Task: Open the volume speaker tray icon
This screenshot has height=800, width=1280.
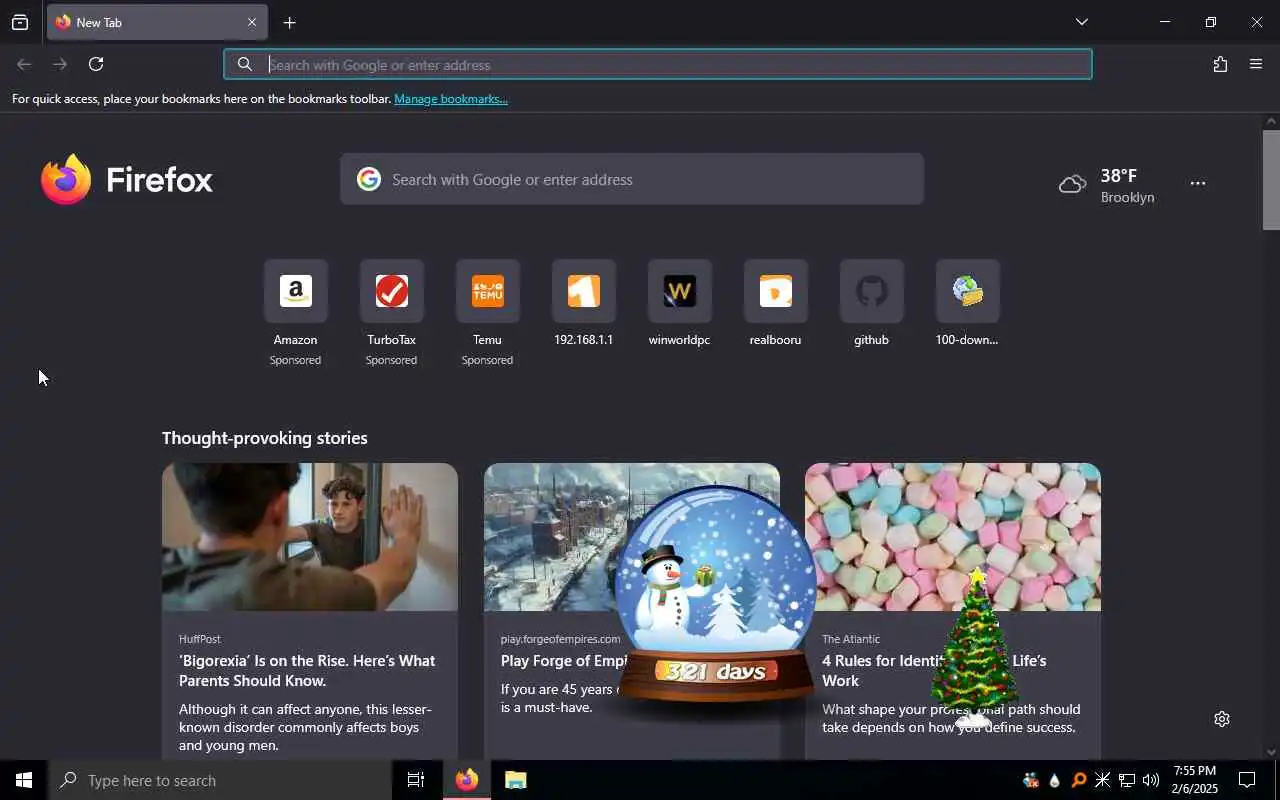Action: (x=1151, y=780)
